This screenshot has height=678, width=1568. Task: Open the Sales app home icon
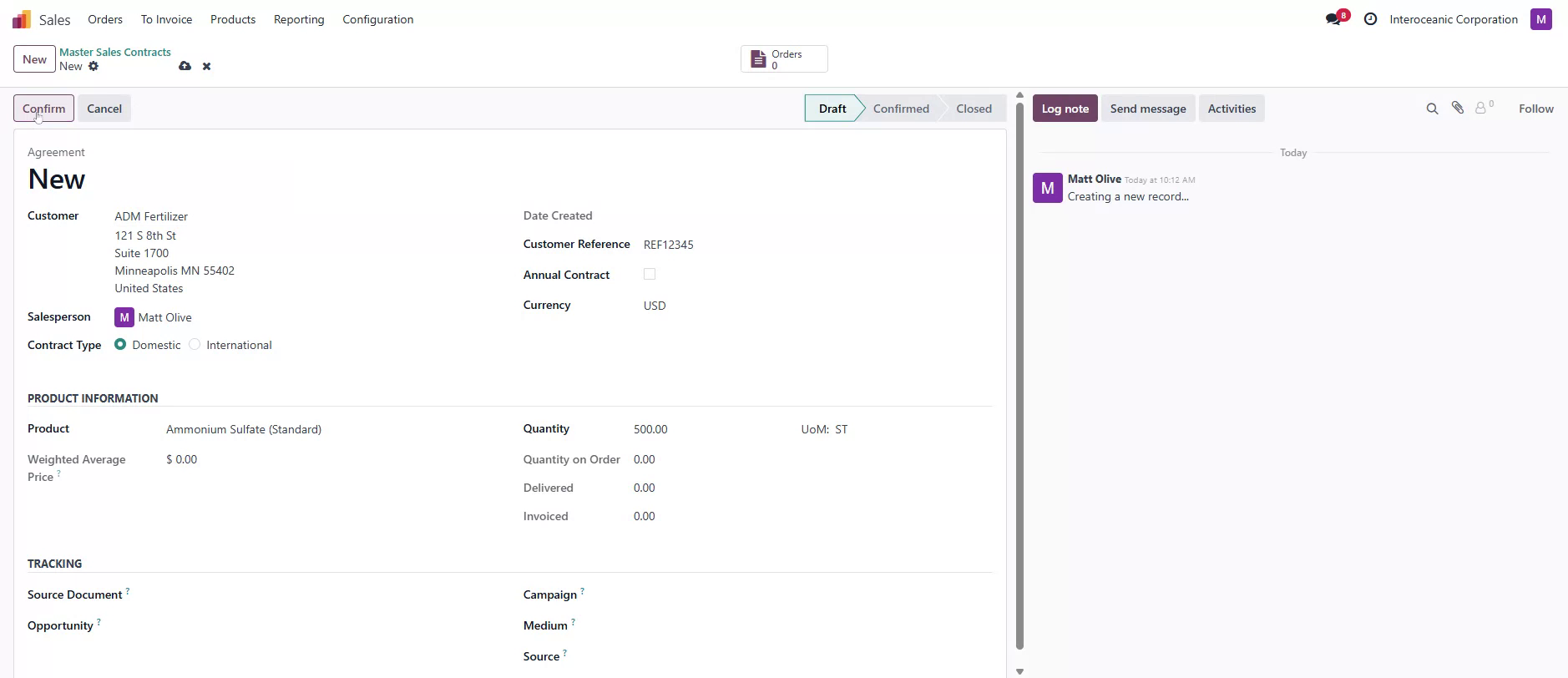coord(22,19)
